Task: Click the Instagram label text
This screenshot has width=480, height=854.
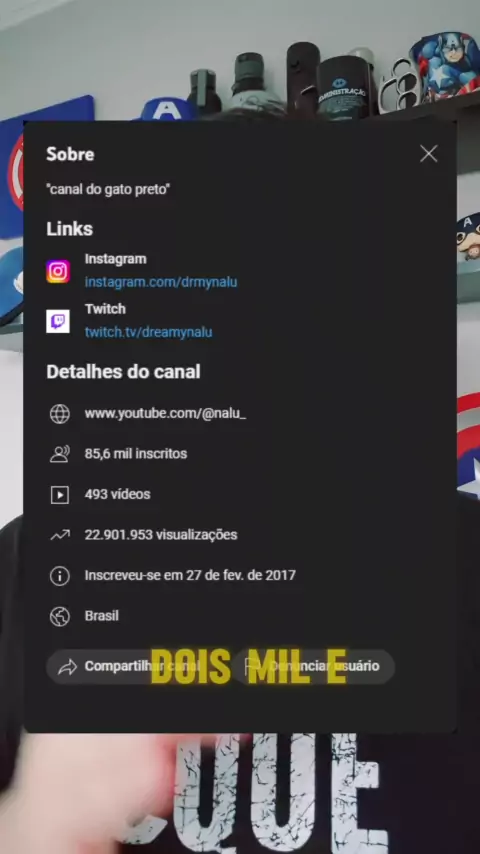Action: point(116,259)
